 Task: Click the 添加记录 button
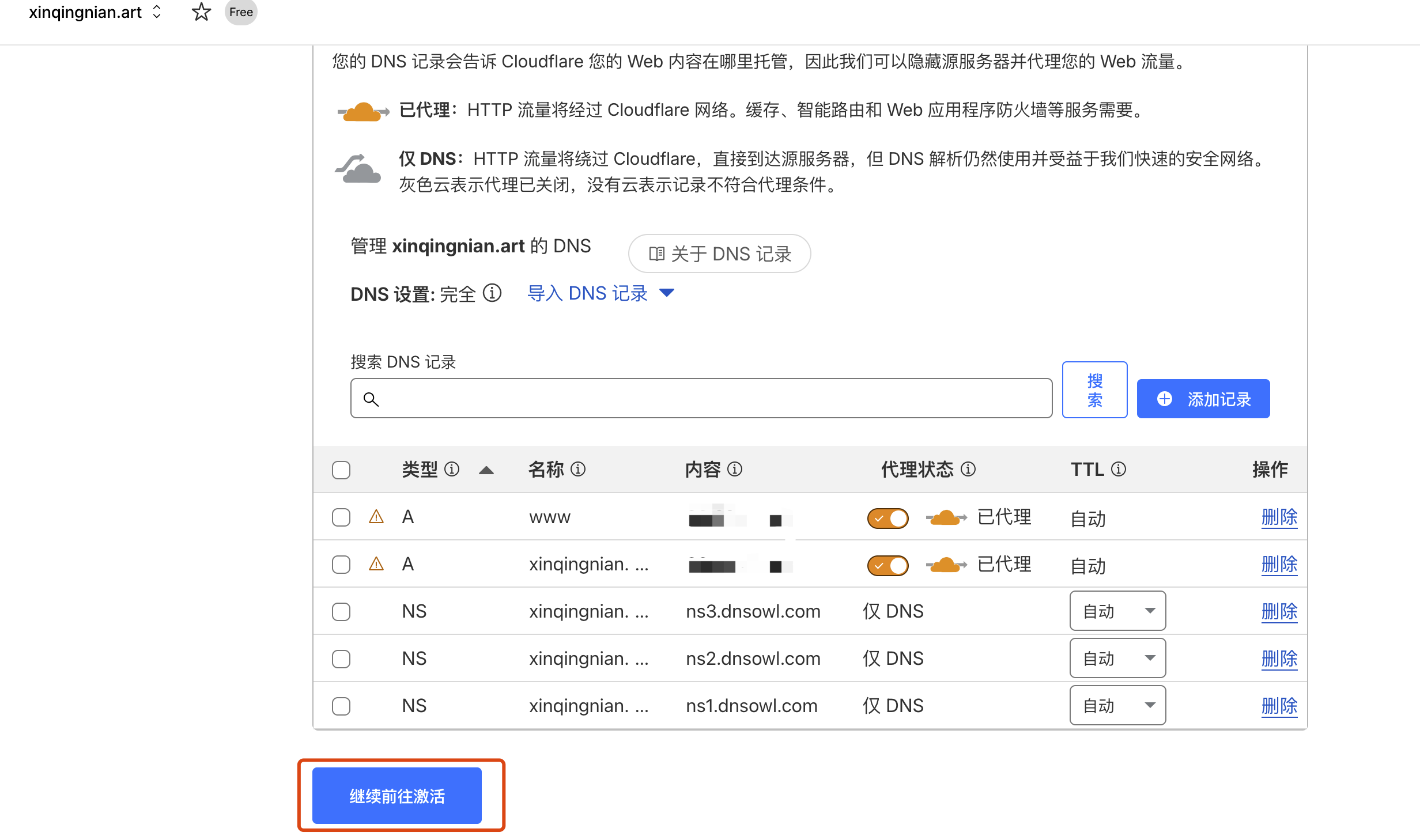pos(1203,399)
